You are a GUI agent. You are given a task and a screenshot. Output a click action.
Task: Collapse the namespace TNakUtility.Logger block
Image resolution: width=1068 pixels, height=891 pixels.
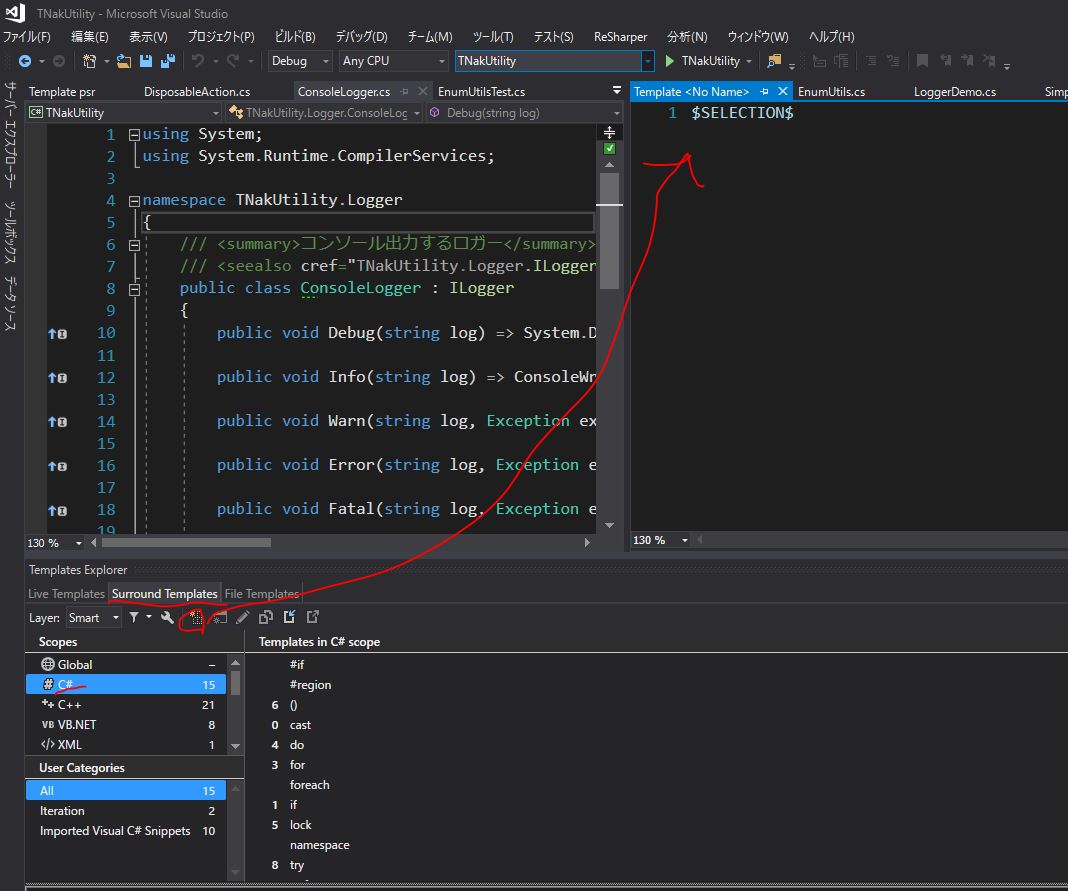(135, 201)
